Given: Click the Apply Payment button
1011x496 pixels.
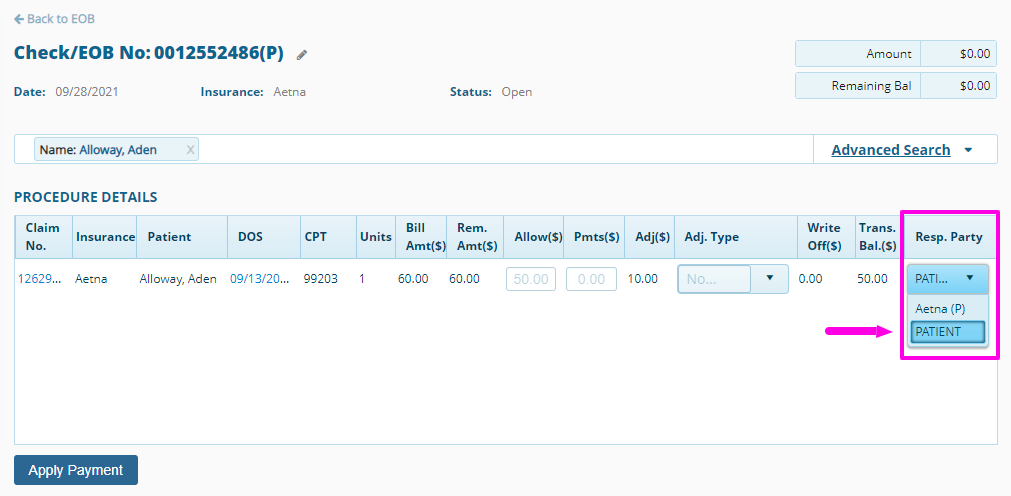Looking at the screenshot, I should [75, 470].
